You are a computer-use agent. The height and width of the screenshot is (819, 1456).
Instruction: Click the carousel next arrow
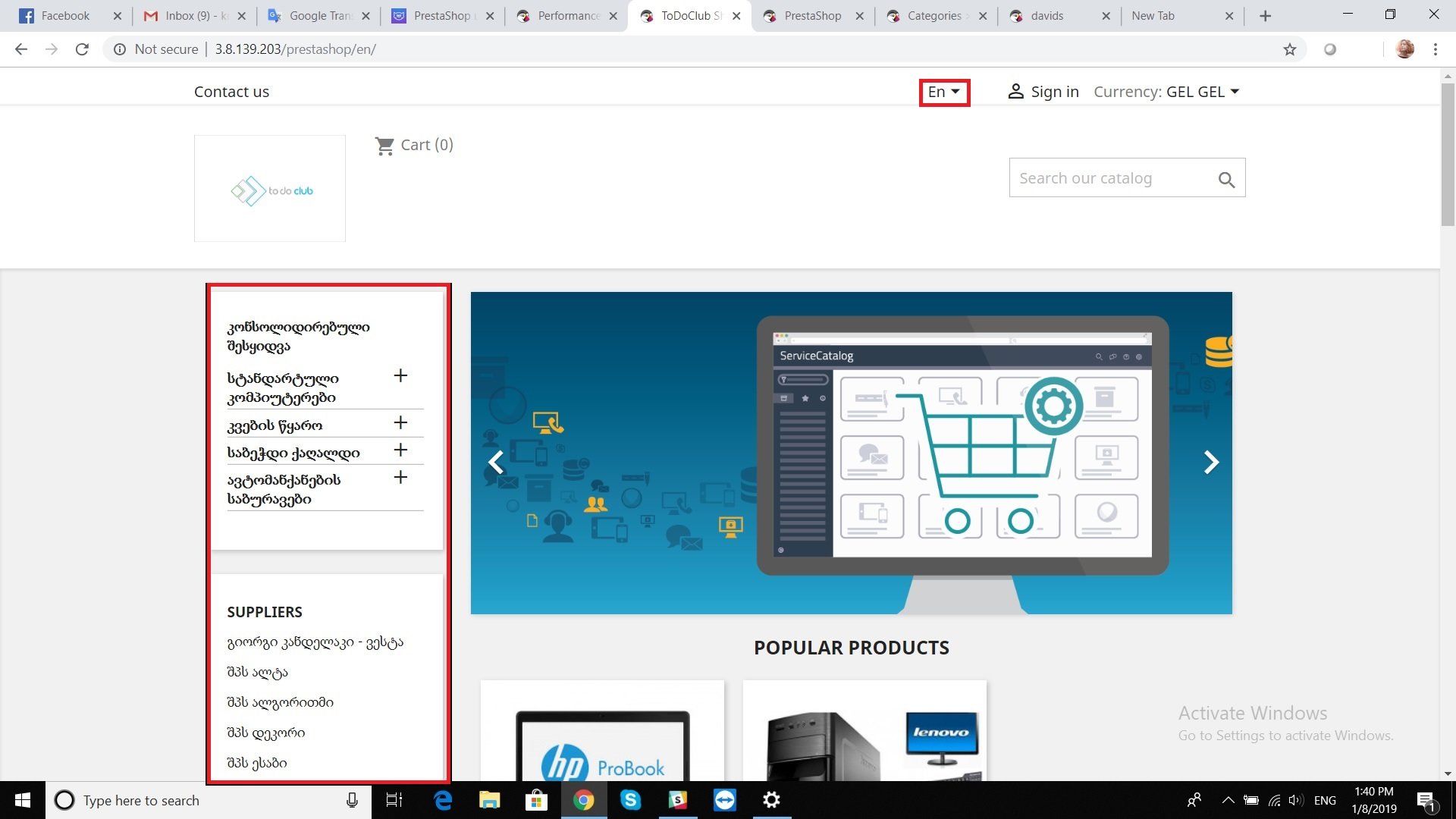click(1211, 462)
